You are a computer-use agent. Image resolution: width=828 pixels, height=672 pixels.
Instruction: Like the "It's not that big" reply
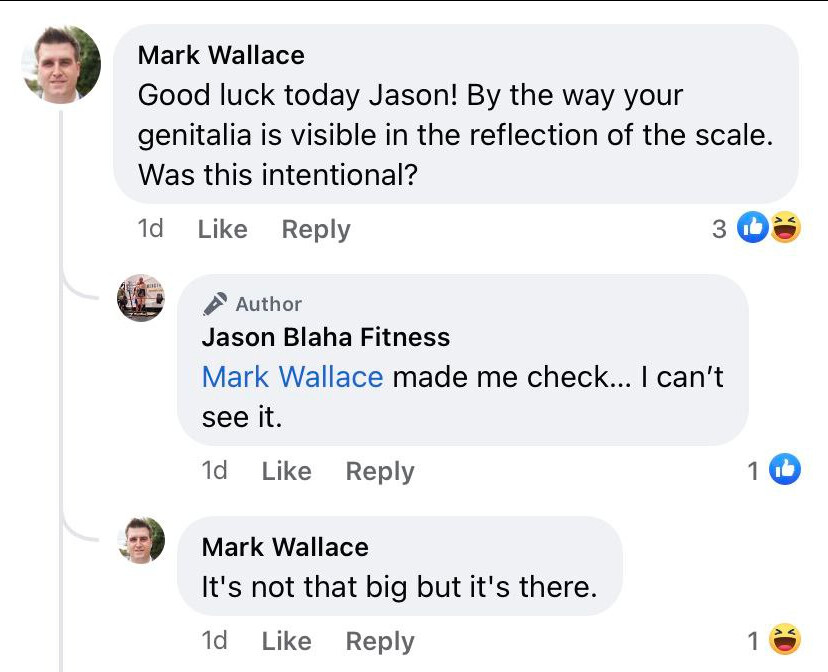point(286,641)
